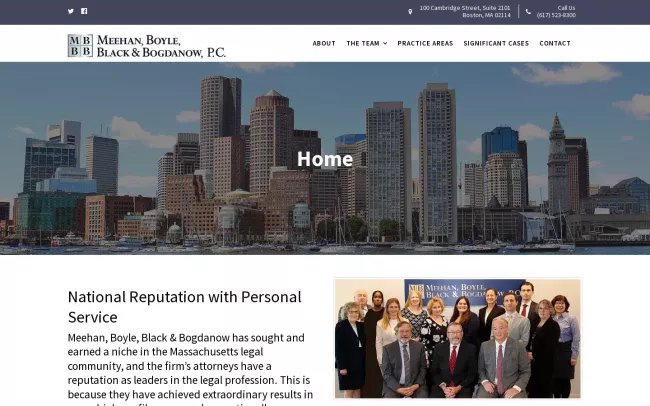Open the firm's Facebook page icon

pyautogui.click(x=84, y=11)
